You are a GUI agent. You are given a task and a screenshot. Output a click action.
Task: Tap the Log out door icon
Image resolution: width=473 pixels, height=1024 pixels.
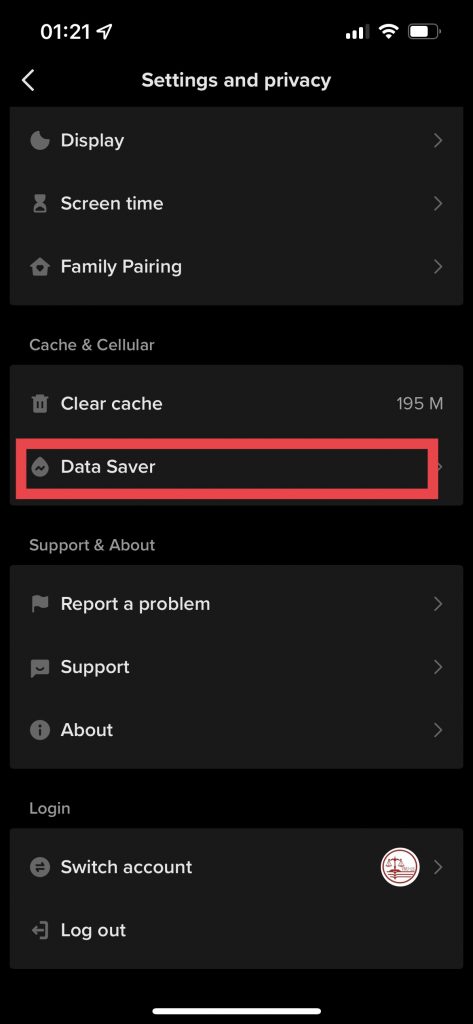[40, 931]
